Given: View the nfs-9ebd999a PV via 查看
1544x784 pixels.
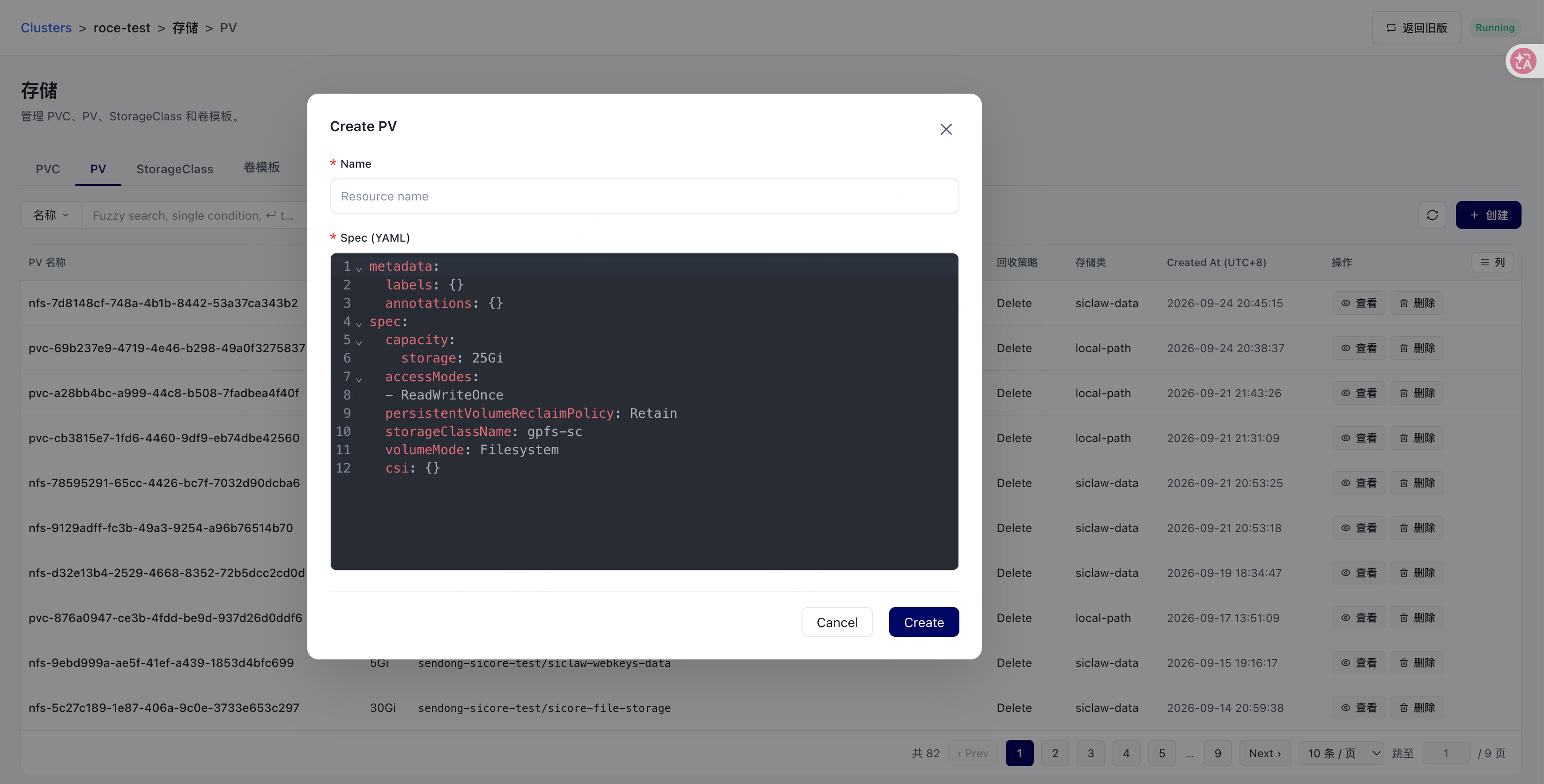Looking at the screenshot, I should point(1358,662).
